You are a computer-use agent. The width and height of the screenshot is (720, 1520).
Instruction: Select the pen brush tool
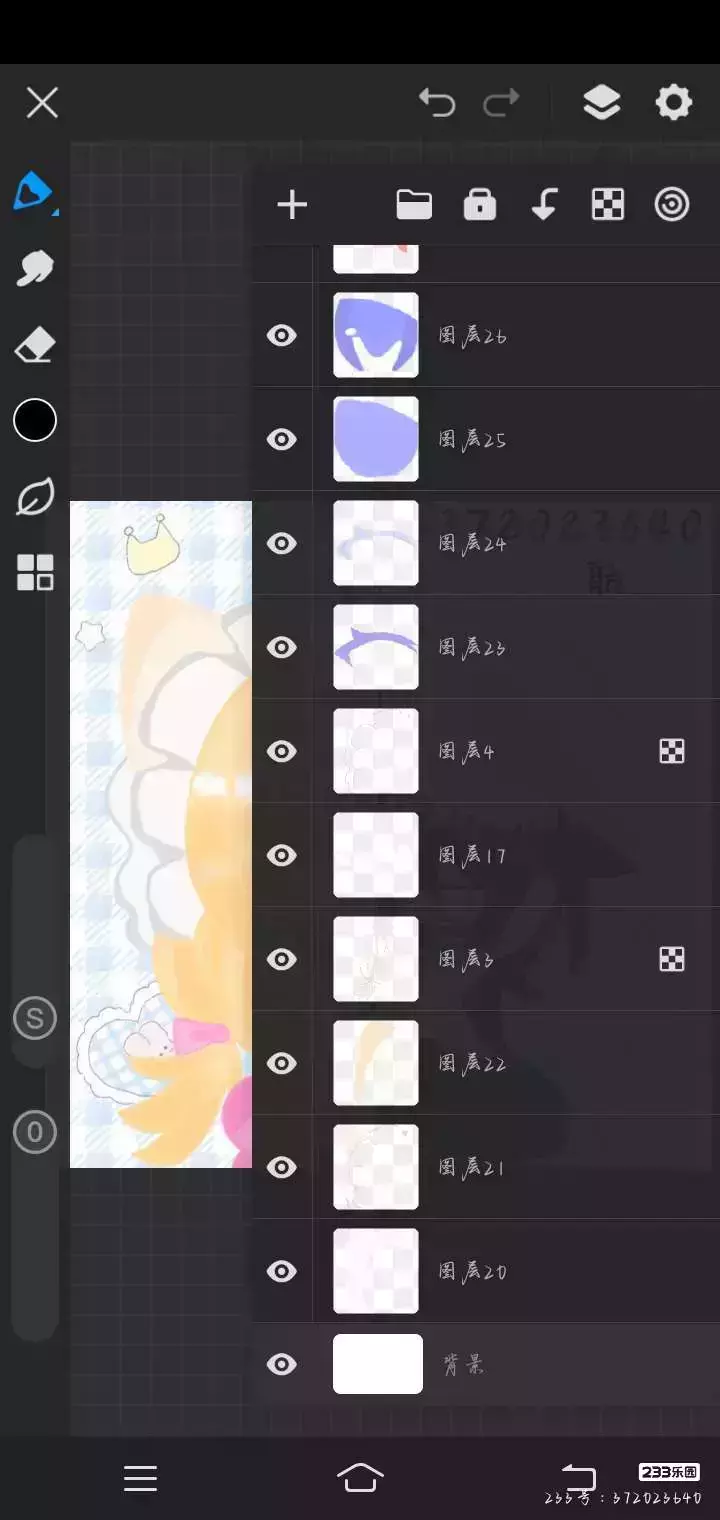tap(34, 191)
